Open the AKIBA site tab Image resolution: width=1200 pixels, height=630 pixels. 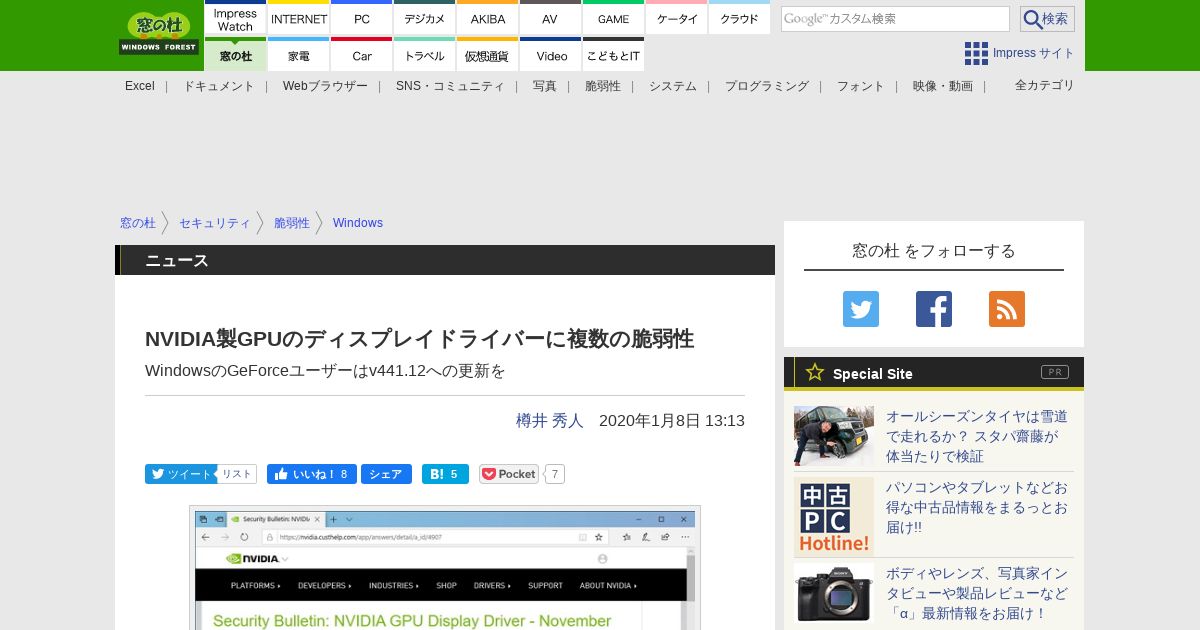488,19
